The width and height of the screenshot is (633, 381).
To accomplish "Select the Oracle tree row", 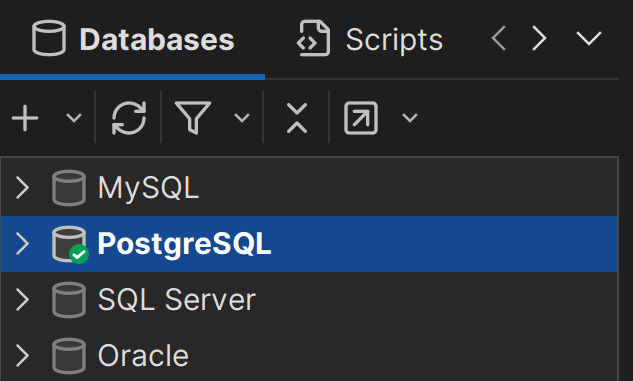I will (309, 355).
